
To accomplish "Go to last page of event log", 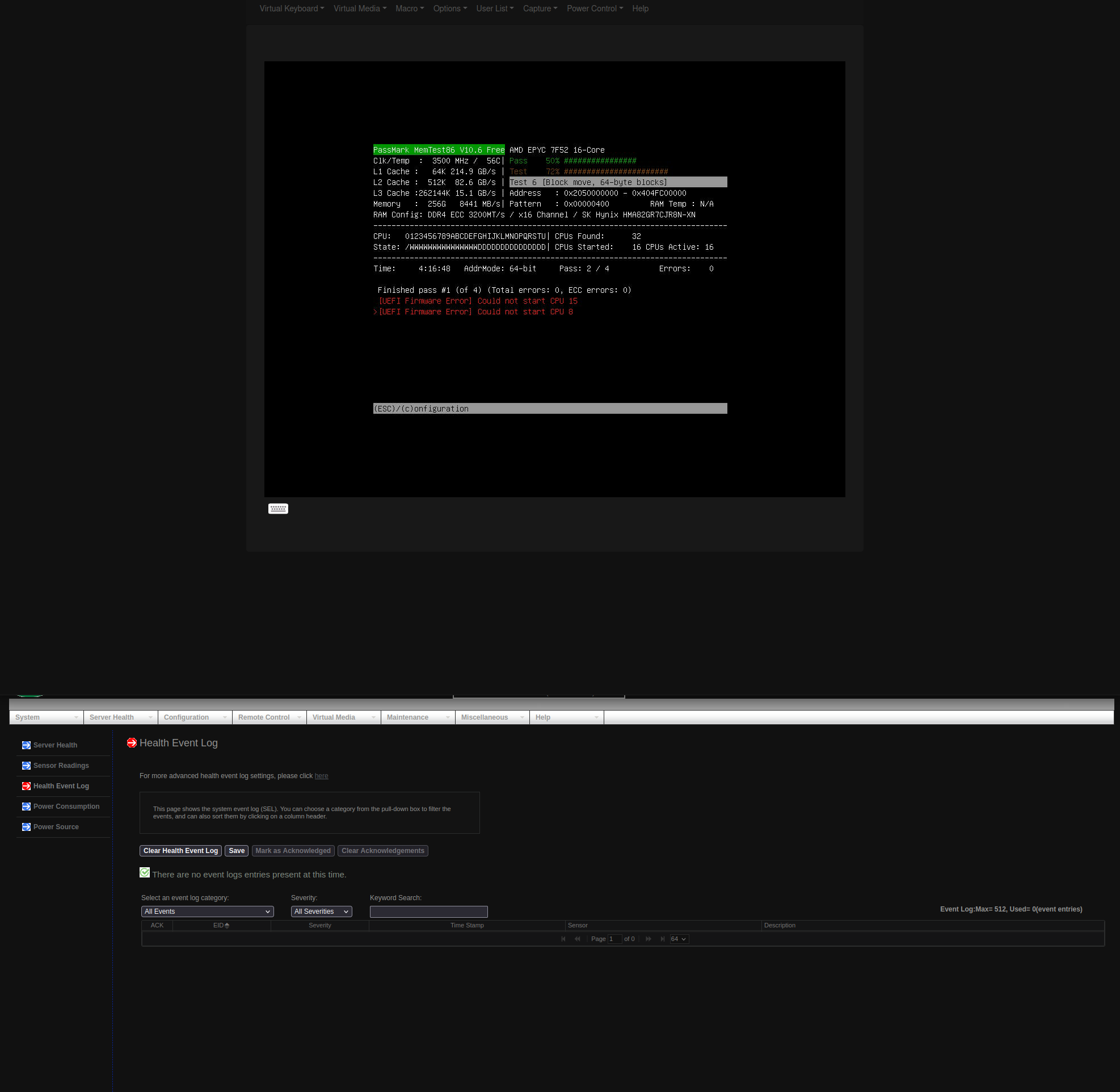I will pyautogui.click(x=662, y=939).
